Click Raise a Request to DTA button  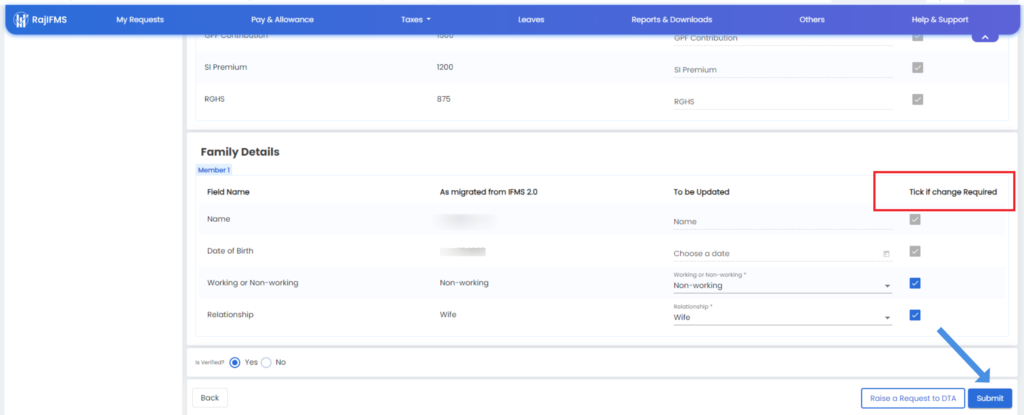pos(912,398)
